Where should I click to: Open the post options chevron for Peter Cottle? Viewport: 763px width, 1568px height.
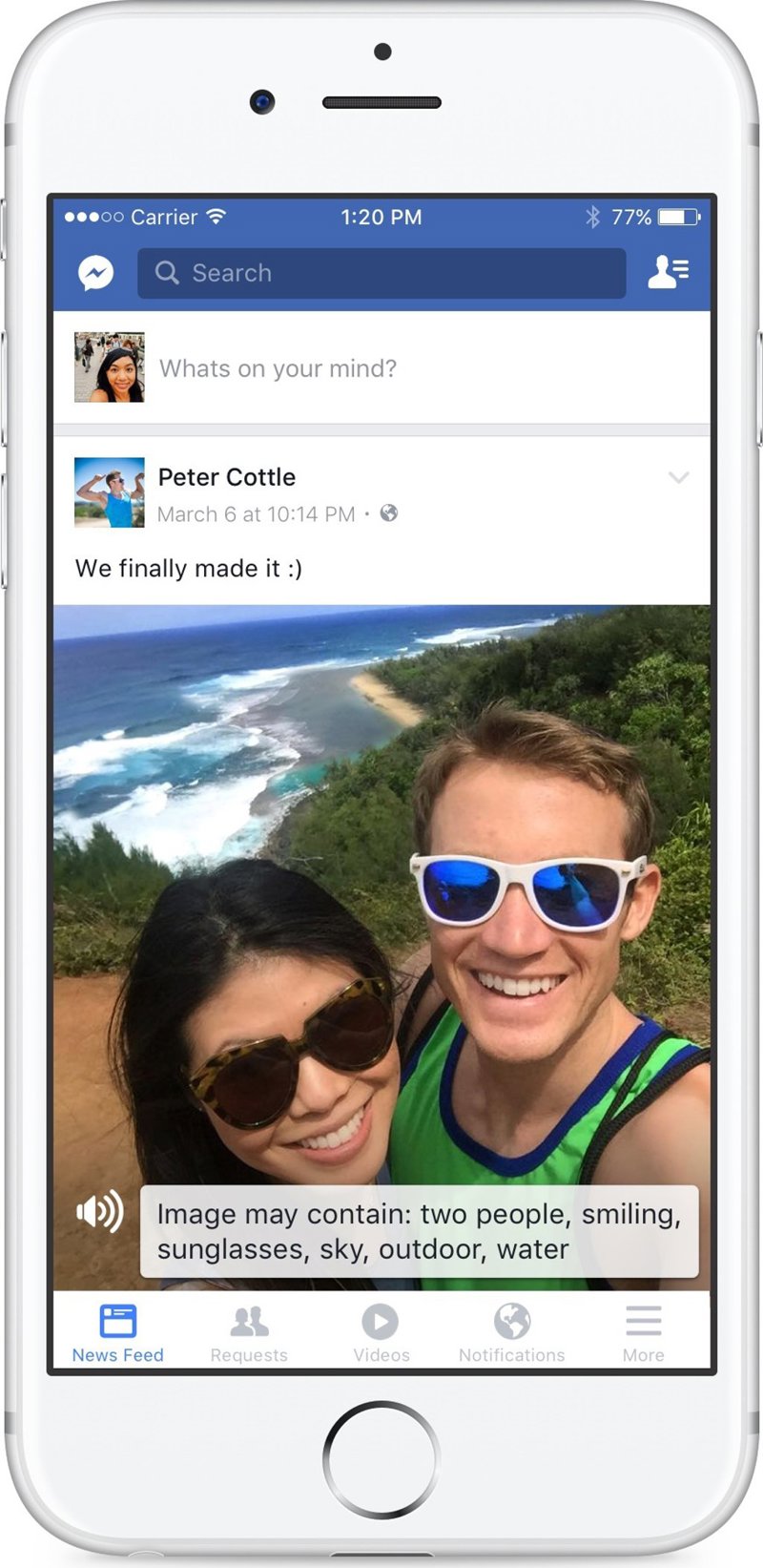(x=678, y=477)
